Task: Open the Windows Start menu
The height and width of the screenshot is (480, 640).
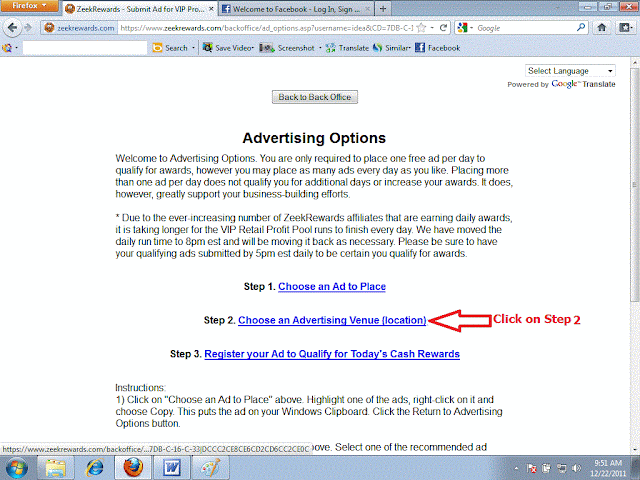Action: 16,468
